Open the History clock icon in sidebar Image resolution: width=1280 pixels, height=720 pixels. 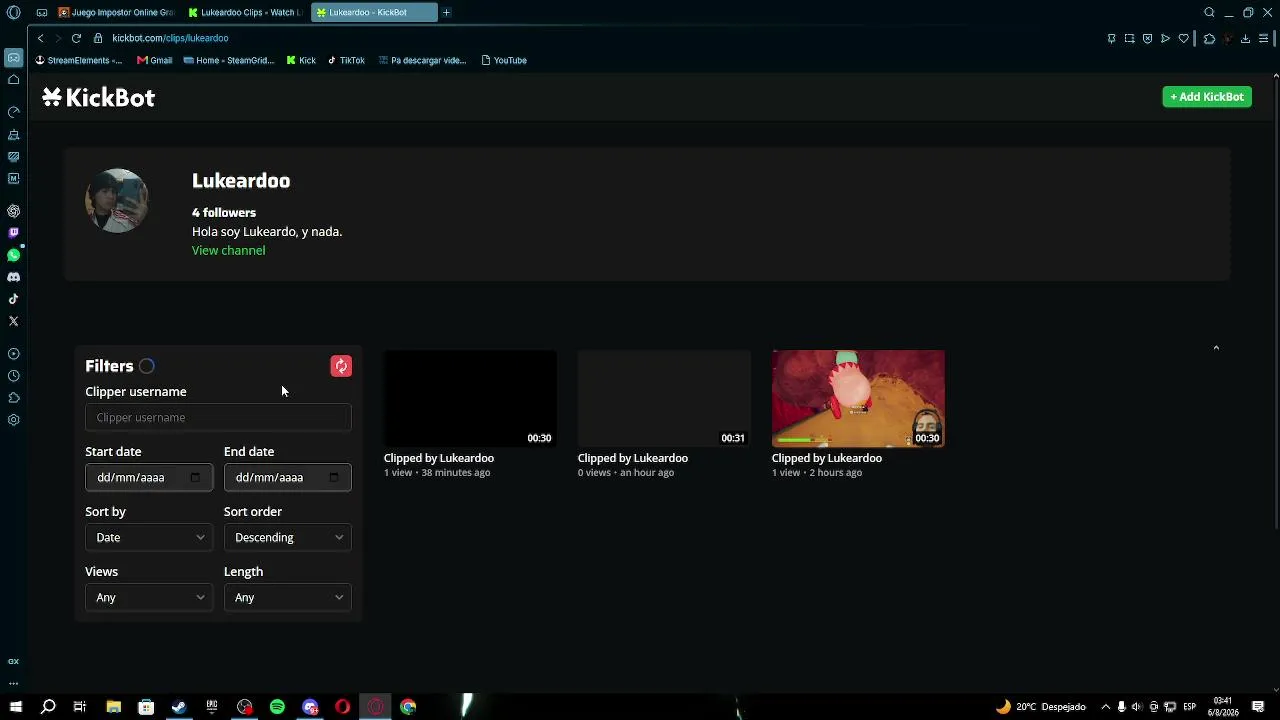(13, 376)
